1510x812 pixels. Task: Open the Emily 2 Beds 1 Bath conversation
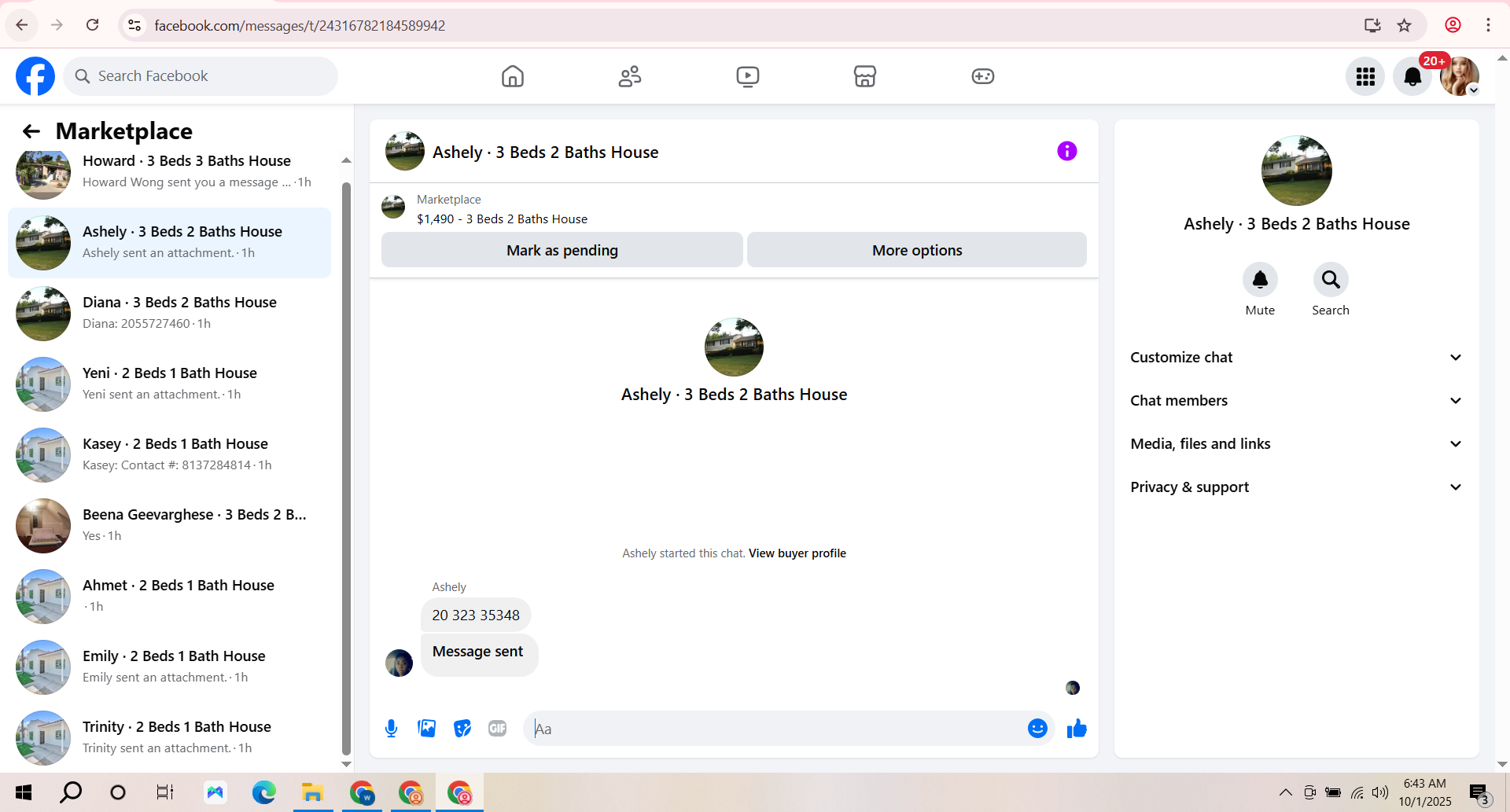[169, 667]
